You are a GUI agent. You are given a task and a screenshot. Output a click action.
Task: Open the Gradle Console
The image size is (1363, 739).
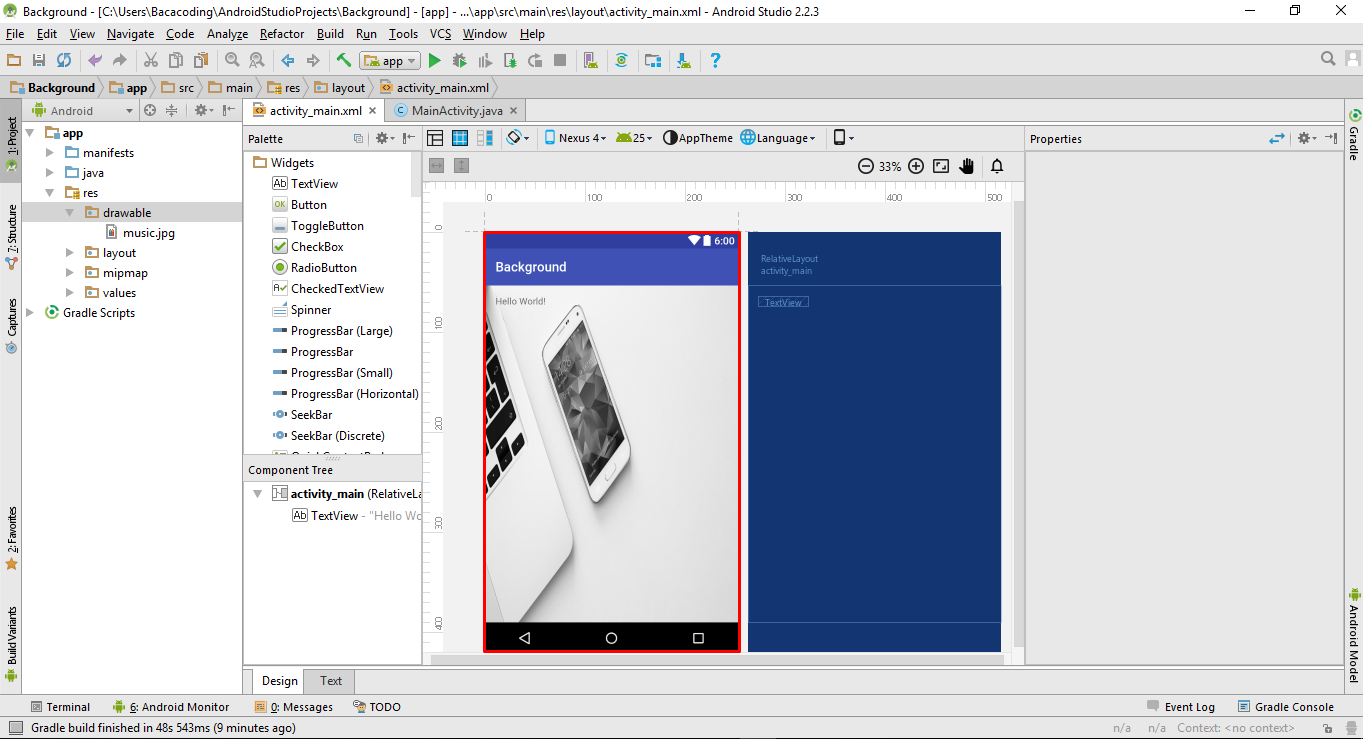[x=1293, y=706]
